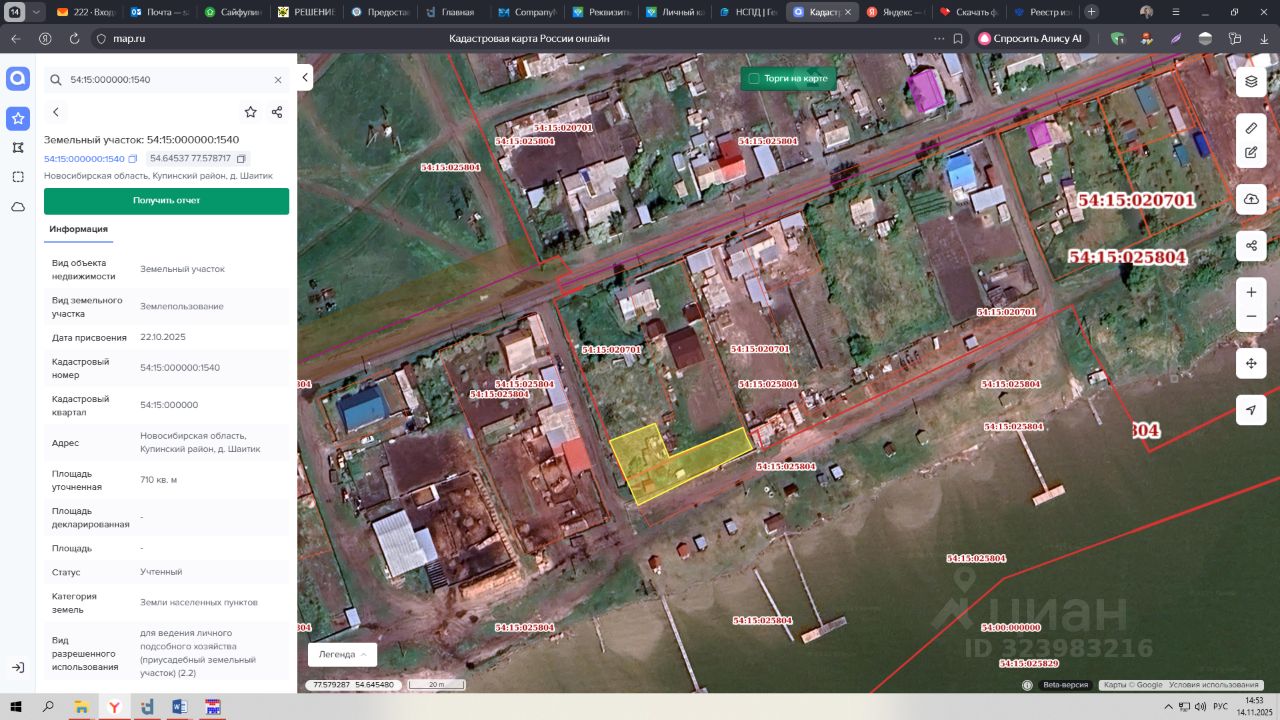1280x720 pixels.
Task: Go back using the panel's left chevron
Action: [56, 112]
